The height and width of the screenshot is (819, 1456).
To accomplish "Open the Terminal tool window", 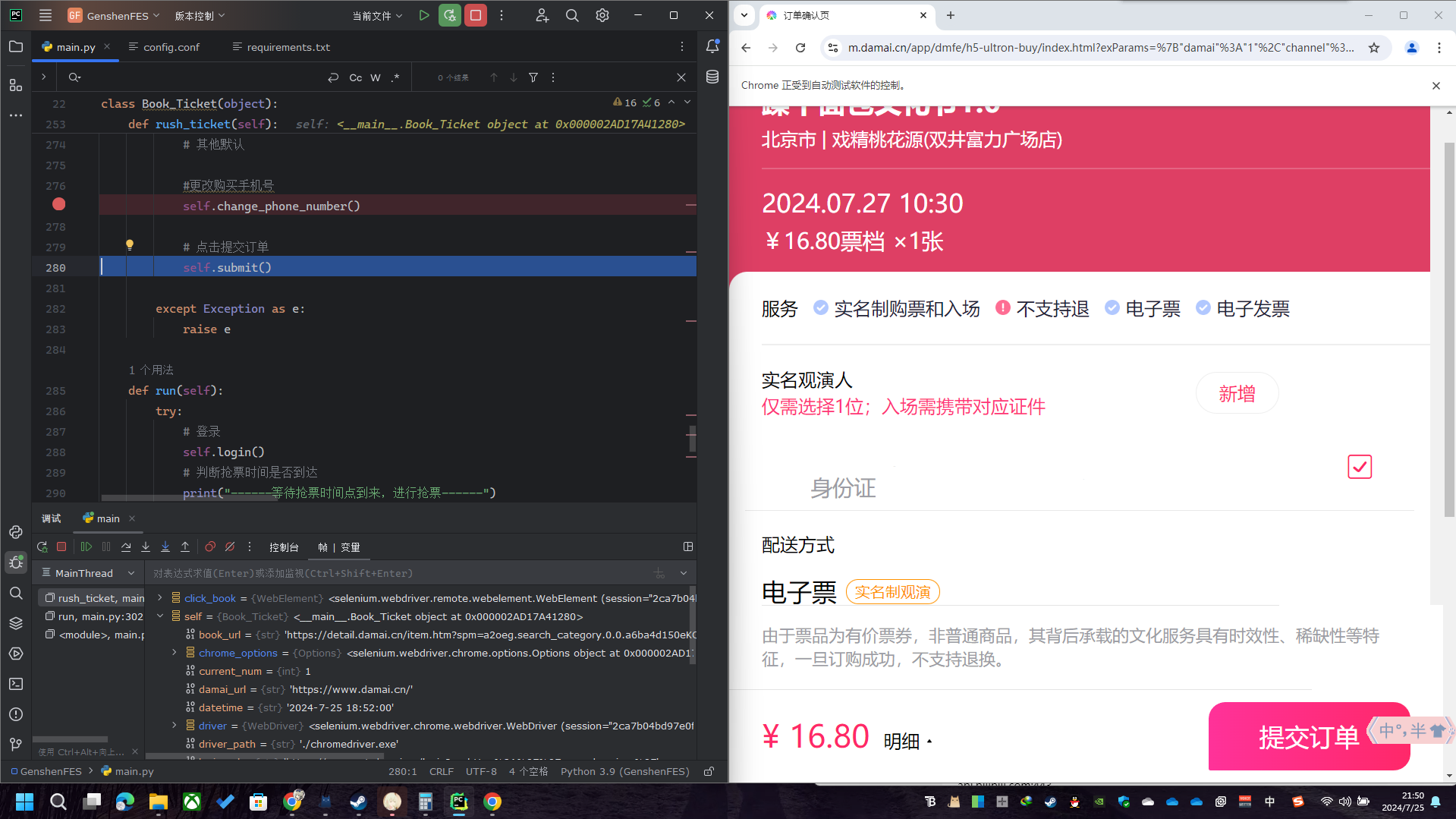I will pos(15,684).
